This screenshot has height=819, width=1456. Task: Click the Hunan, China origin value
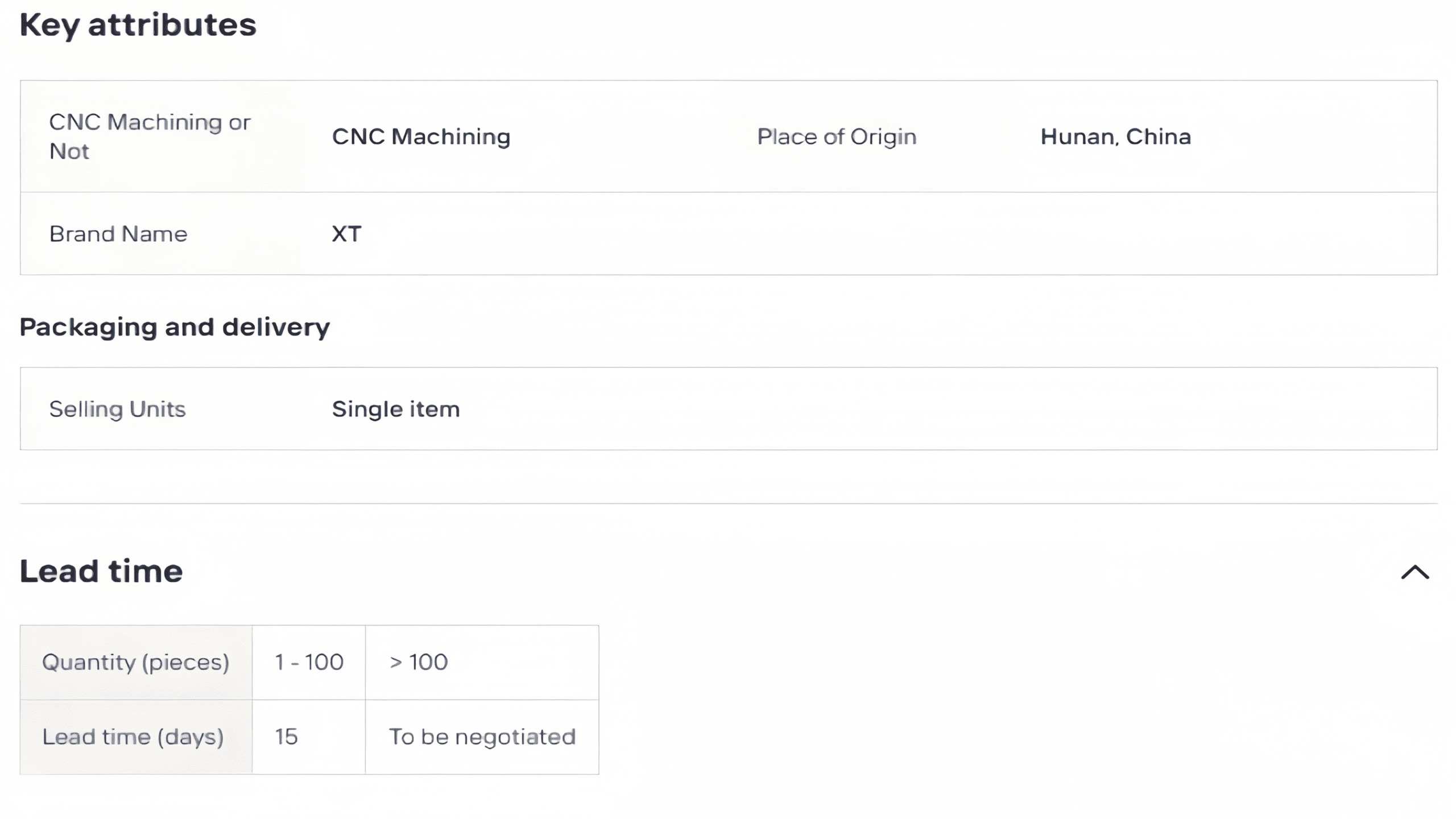(x=1115, y=136)
